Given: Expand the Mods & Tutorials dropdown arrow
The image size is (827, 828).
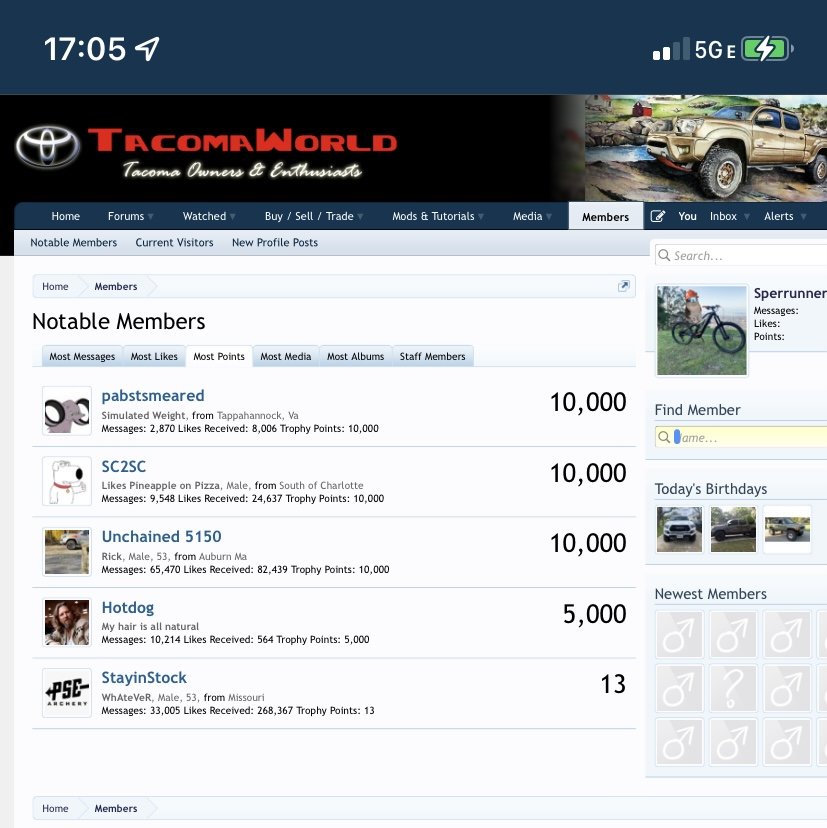Looking at the screenshot, I should [x=481, y=217].
